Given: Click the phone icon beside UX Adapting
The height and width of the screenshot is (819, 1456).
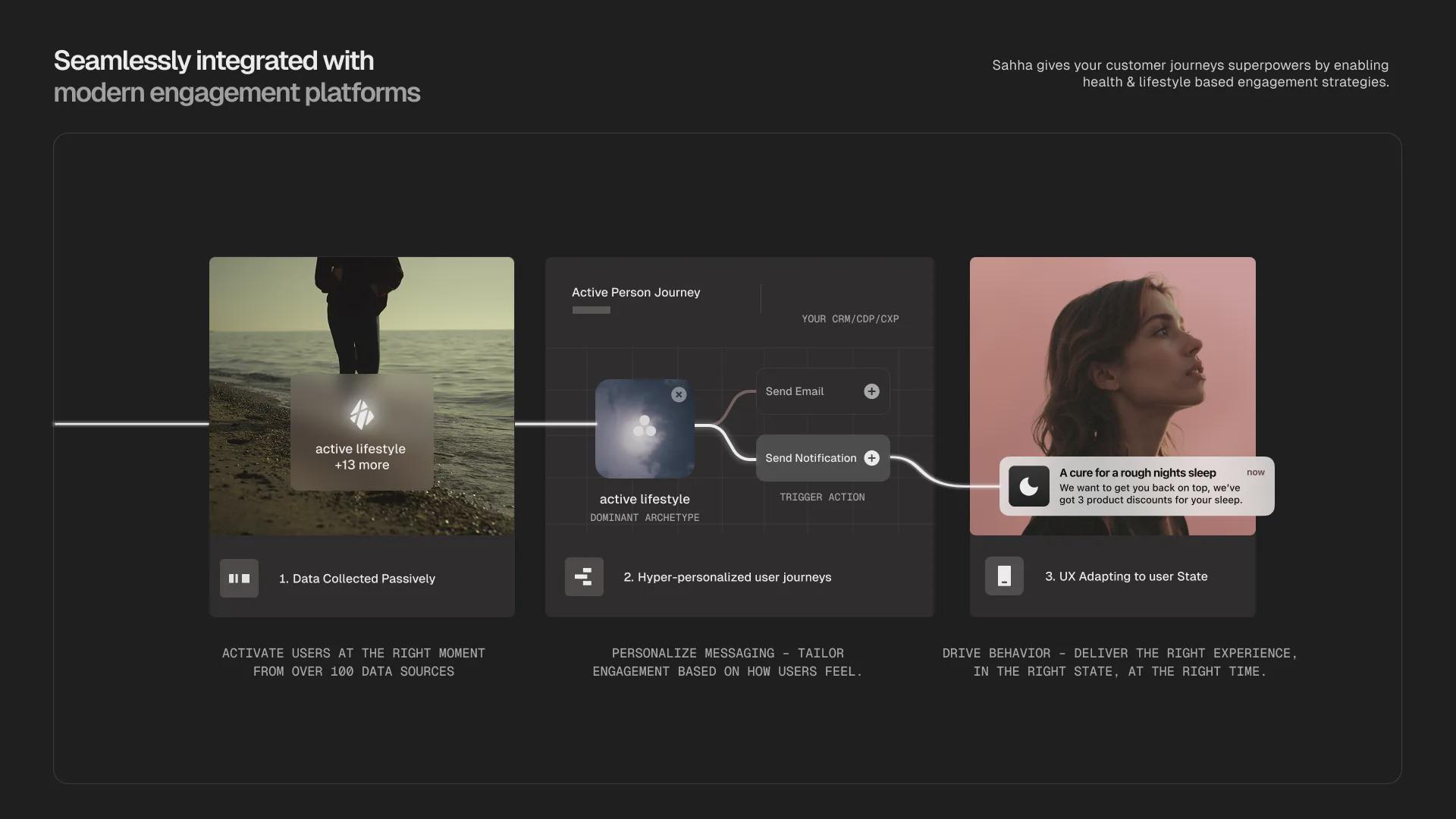Looking at the screenshot, I should click(x=1004, y=576).
